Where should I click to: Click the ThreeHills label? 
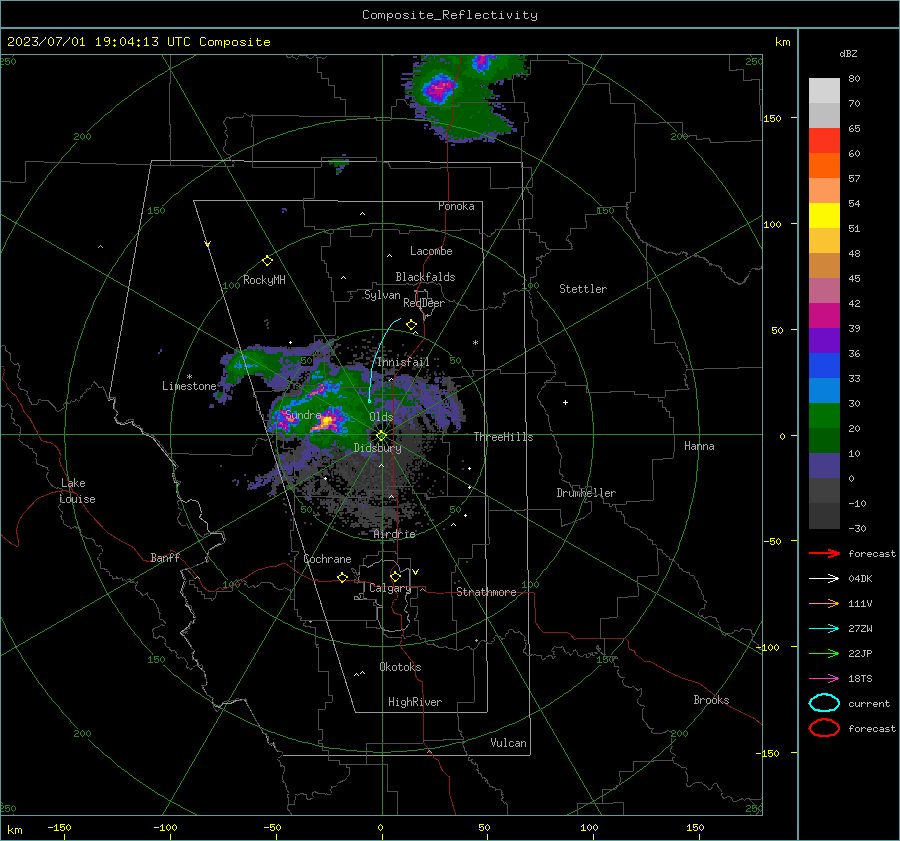tap(503, 437)
